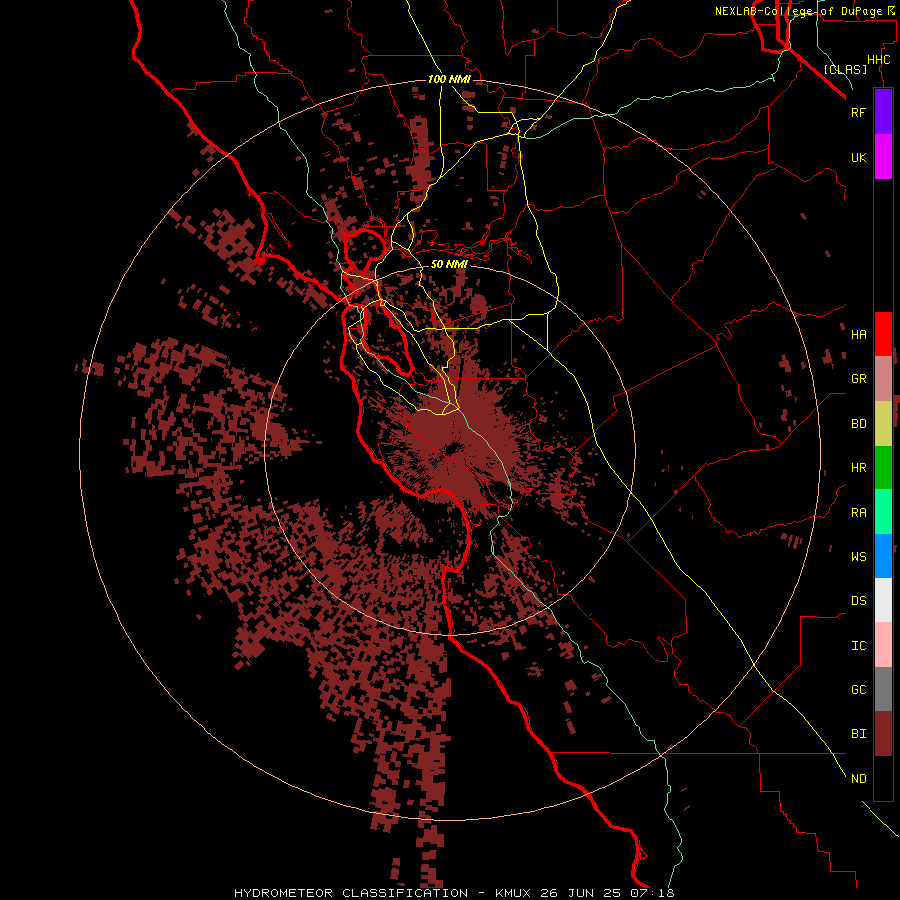Select the light pink IC legend swatch
Image resolution: width=900 pixels, height=900 pixels.
pos(883,645)
